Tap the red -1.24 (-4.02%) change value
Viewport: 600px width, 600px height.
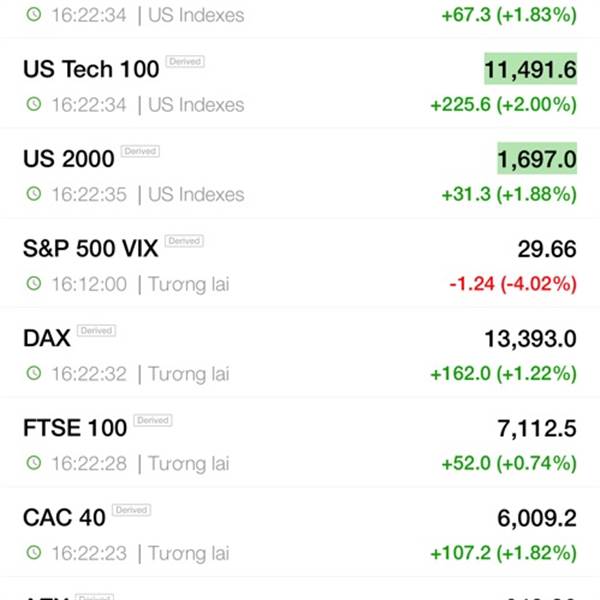[513, 284]
